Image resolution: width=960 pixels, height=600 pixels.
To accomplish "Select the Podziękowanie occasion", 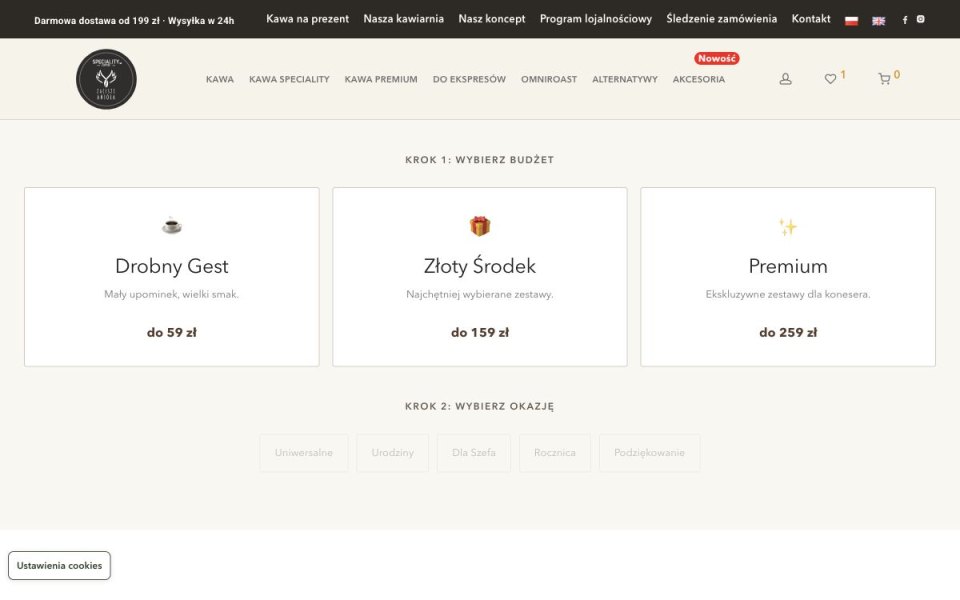I will tap(649, 452).
